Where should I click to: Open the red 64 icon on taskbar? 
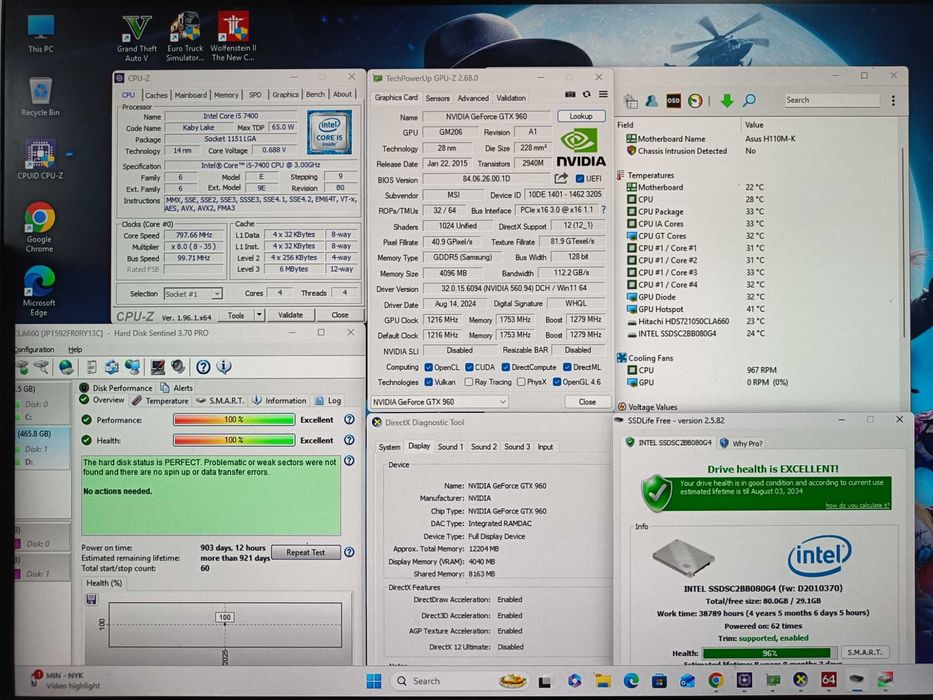click(828, 680)
